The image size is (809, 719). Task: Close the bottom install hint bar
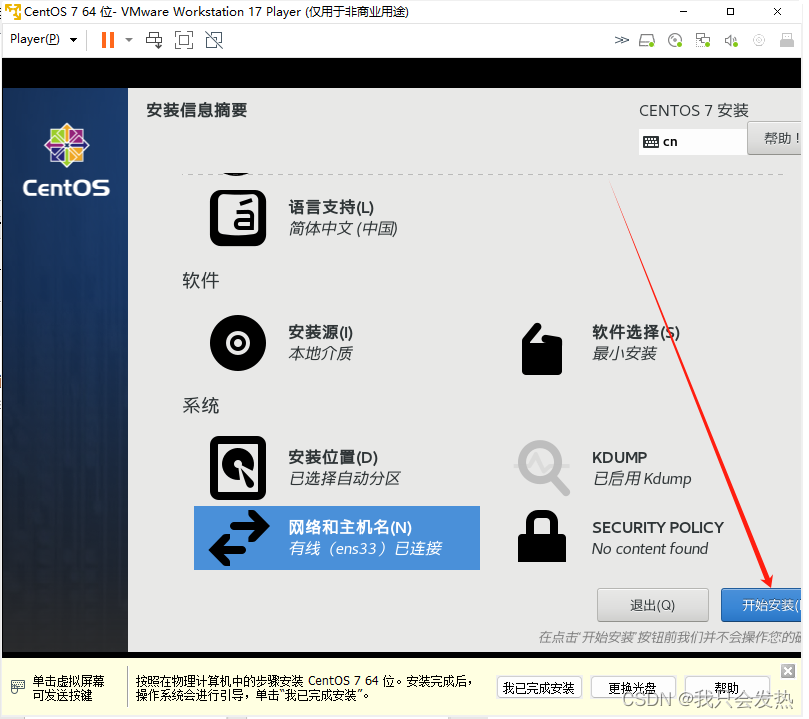coord(788,671)
